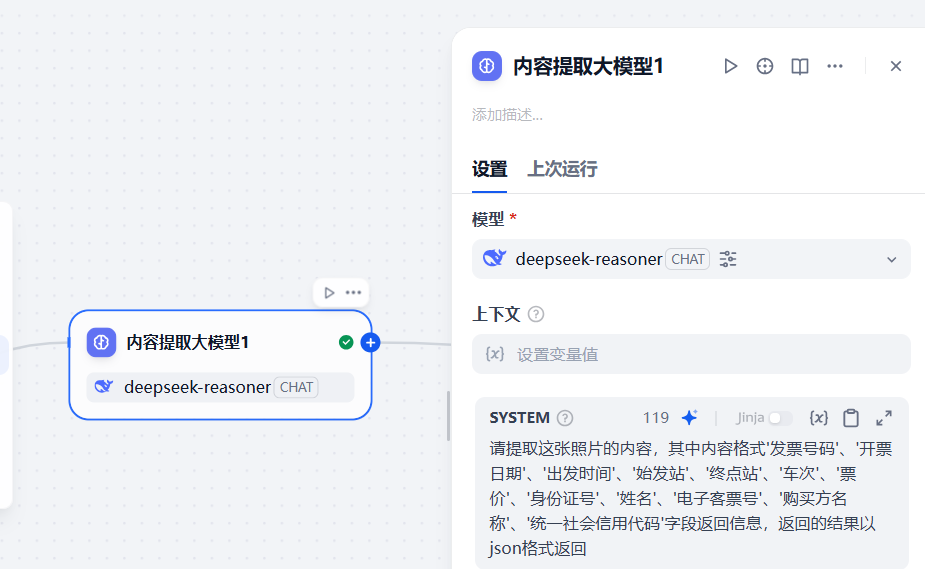Close the 内容提取大模型1 settings panel

tap(896, 66)
